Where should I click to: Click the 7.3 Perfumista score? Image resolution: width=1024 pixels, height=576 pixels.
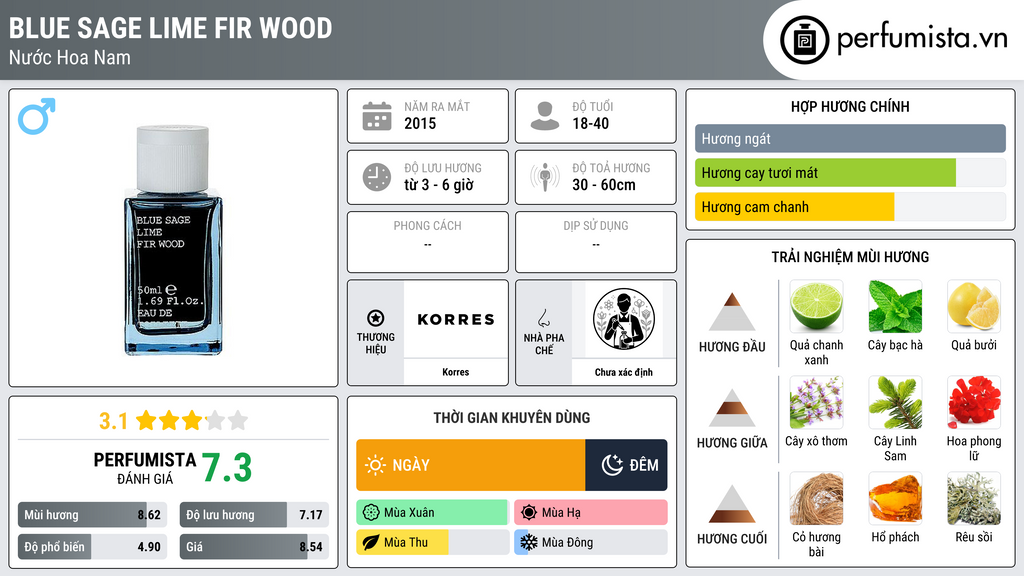coord(227,468)
